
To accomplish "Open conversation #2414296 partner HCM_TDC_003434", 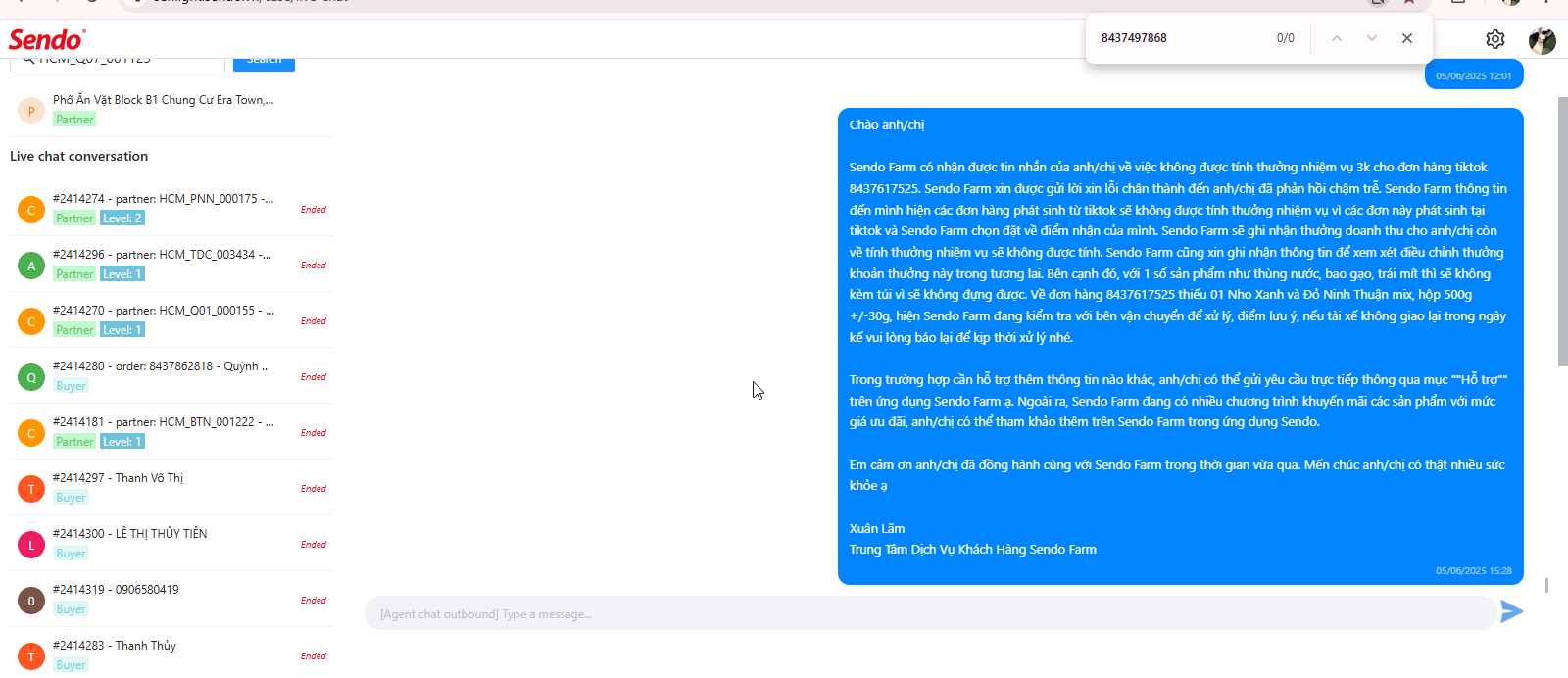I will (171, 265).
